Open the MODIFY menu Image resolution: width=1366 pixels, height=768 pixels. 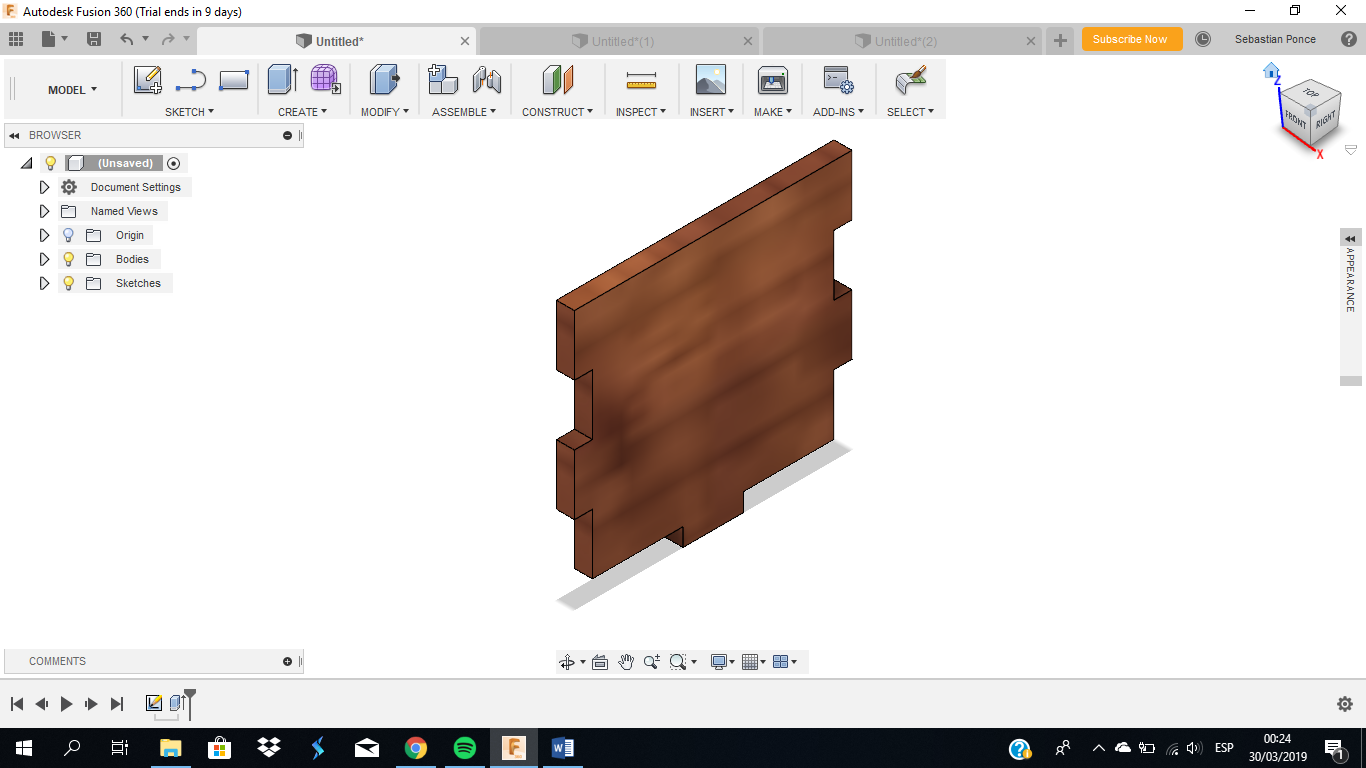coord(385,112)
